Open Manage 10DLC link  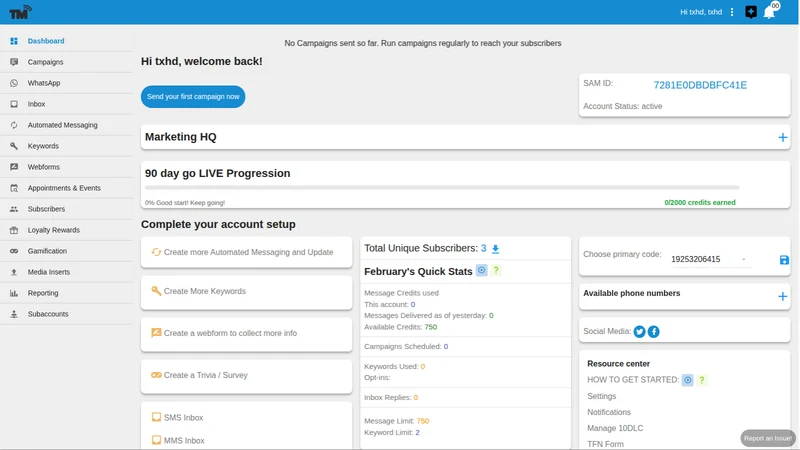pyautogui.click(x=615, y=428)
